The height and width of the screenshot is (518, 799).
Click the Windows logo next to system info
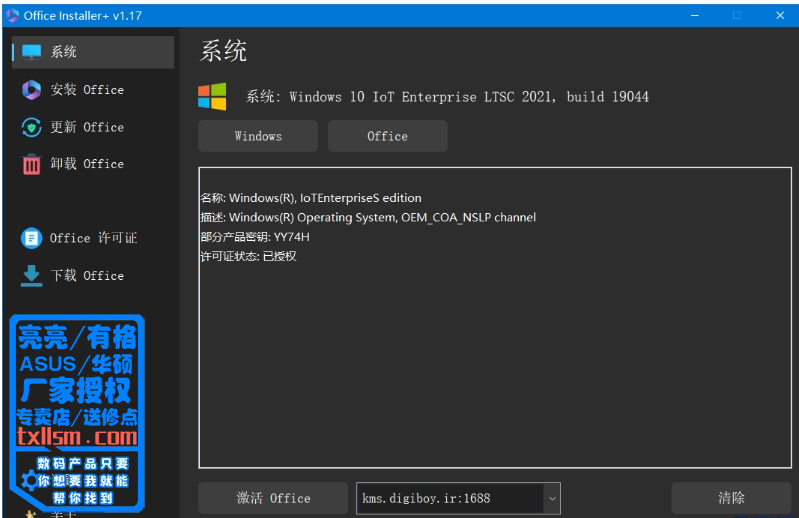click(x=212, y=96)
